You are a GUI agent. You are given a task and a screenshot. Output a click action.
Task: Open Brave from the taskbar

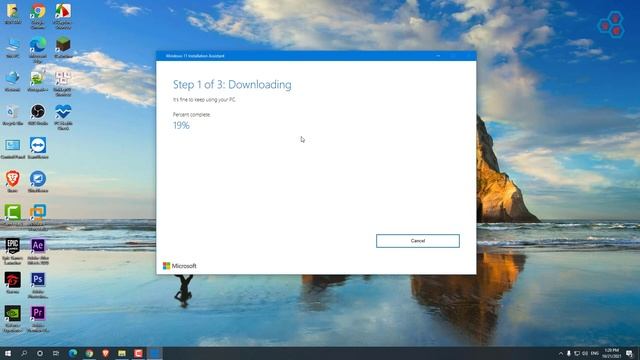pyautogui.click(x=106, y=353)
